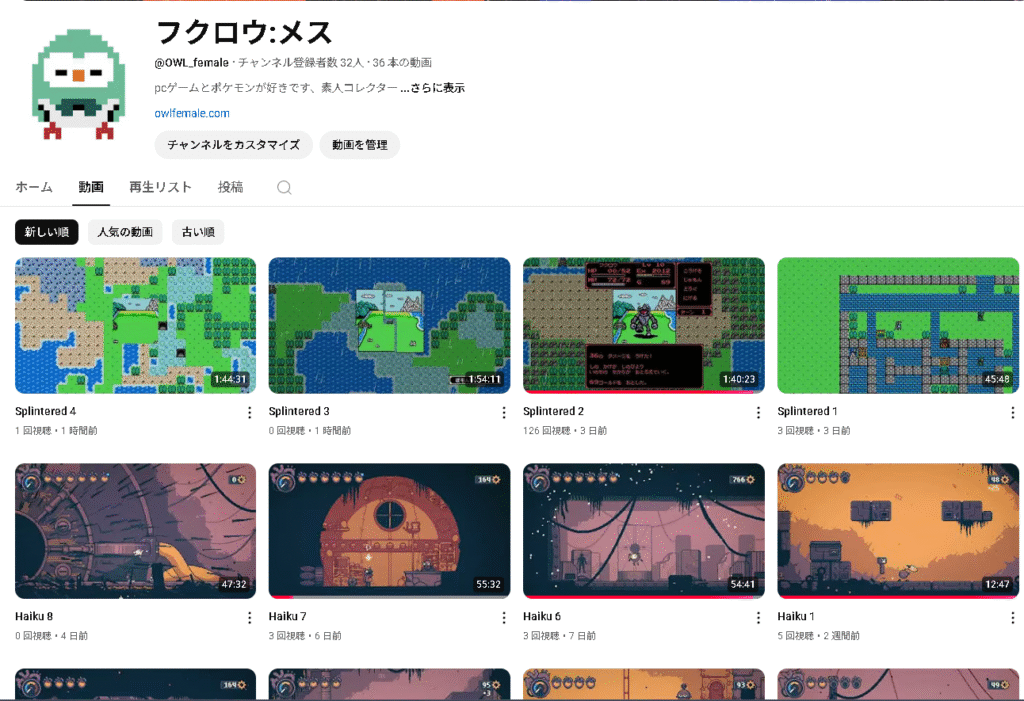Open the three-dot menu for Haiku 7
1024x701 pixels.
click(x=504, y=618)
